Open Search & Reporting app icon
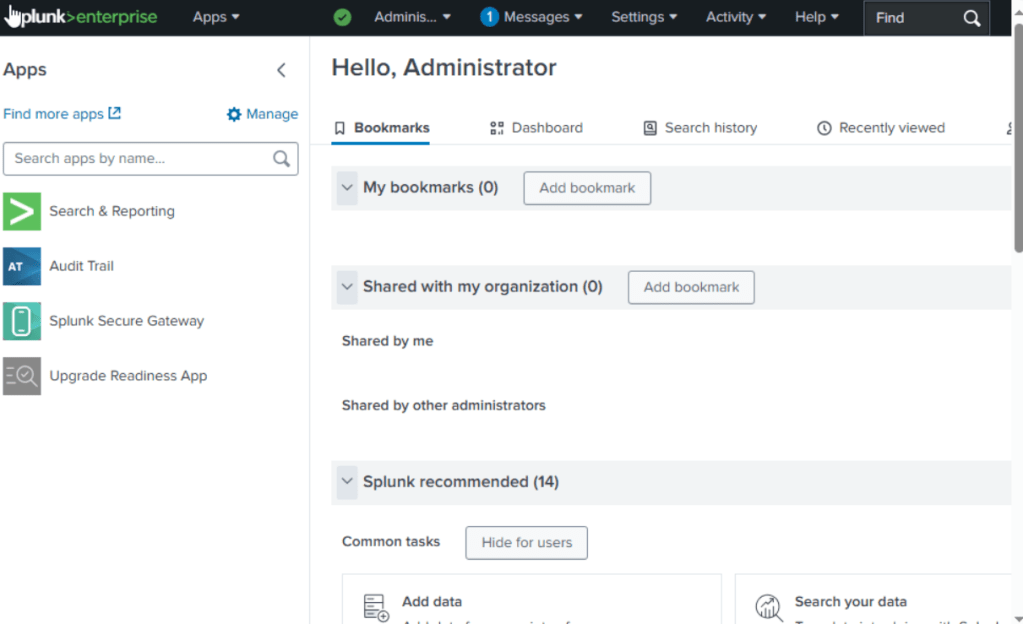Viewport: 1023px width, 624px height. point(22,211)
